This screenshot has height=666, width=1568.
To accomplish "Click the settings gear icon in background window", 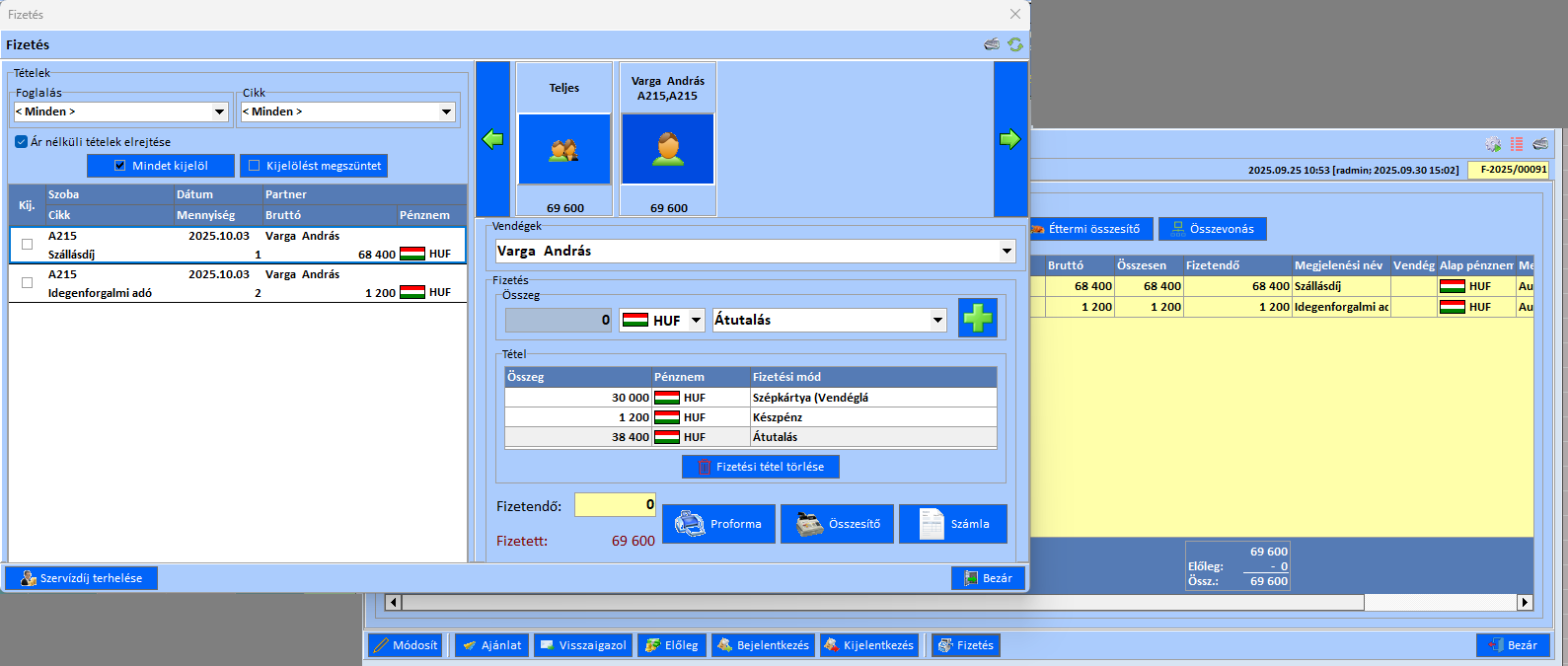I will tap(1493, 144).
